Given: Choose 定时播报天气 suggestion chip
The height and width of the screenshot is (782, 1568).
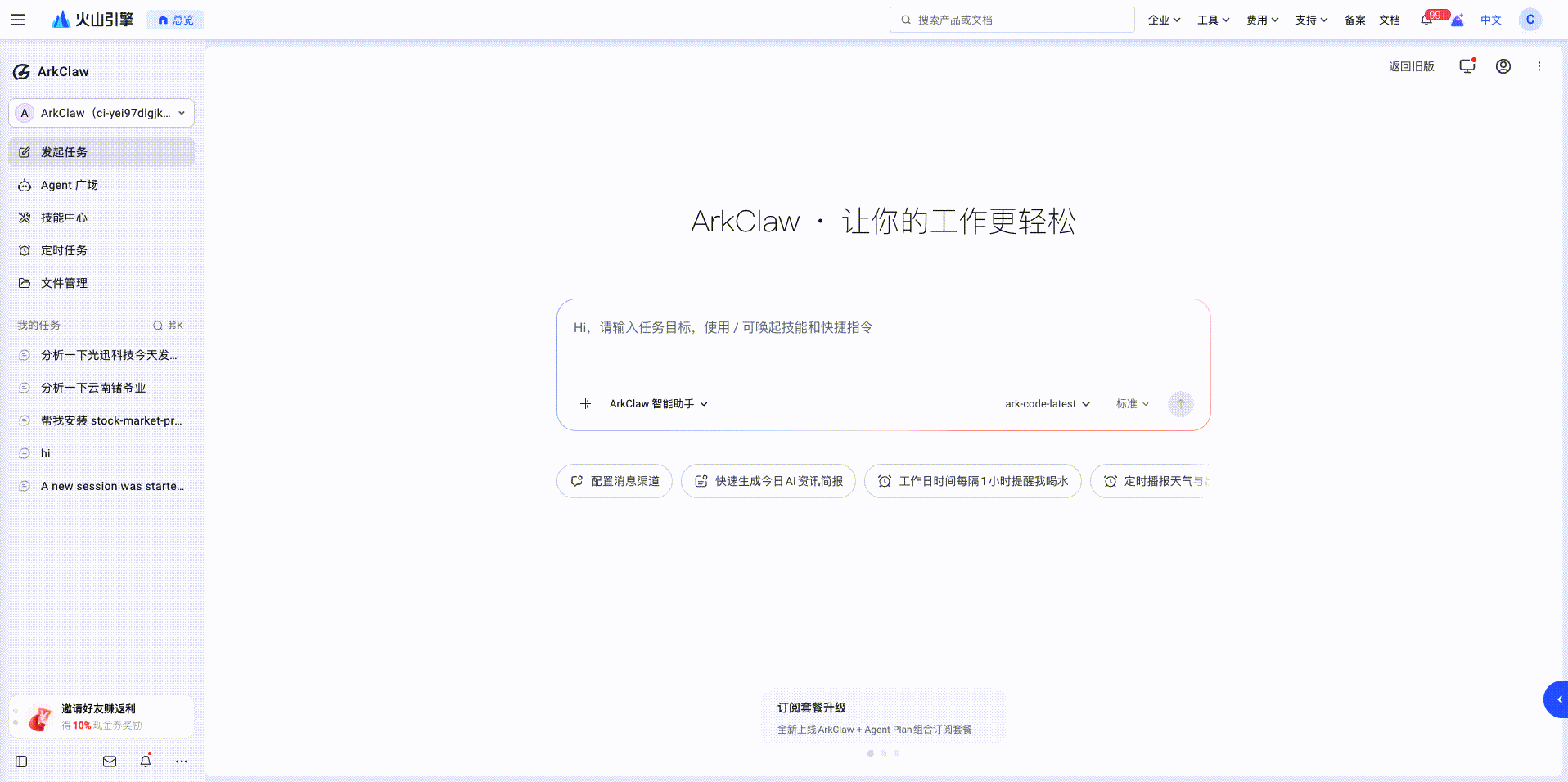Looking at the screenshot, I should click(x=1151, y=481).
